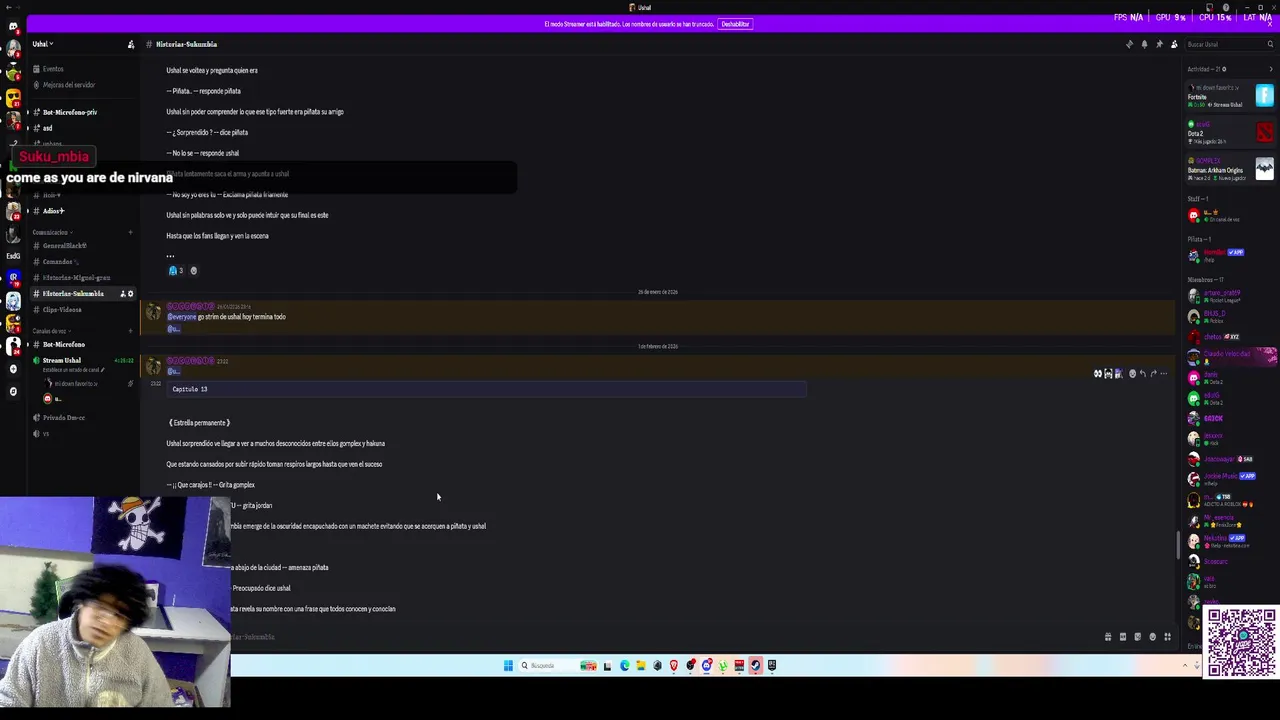Open the EsdG server in the server list
Screen dimensions: 1280x720
pyautogui.click(x=13, y=256)
